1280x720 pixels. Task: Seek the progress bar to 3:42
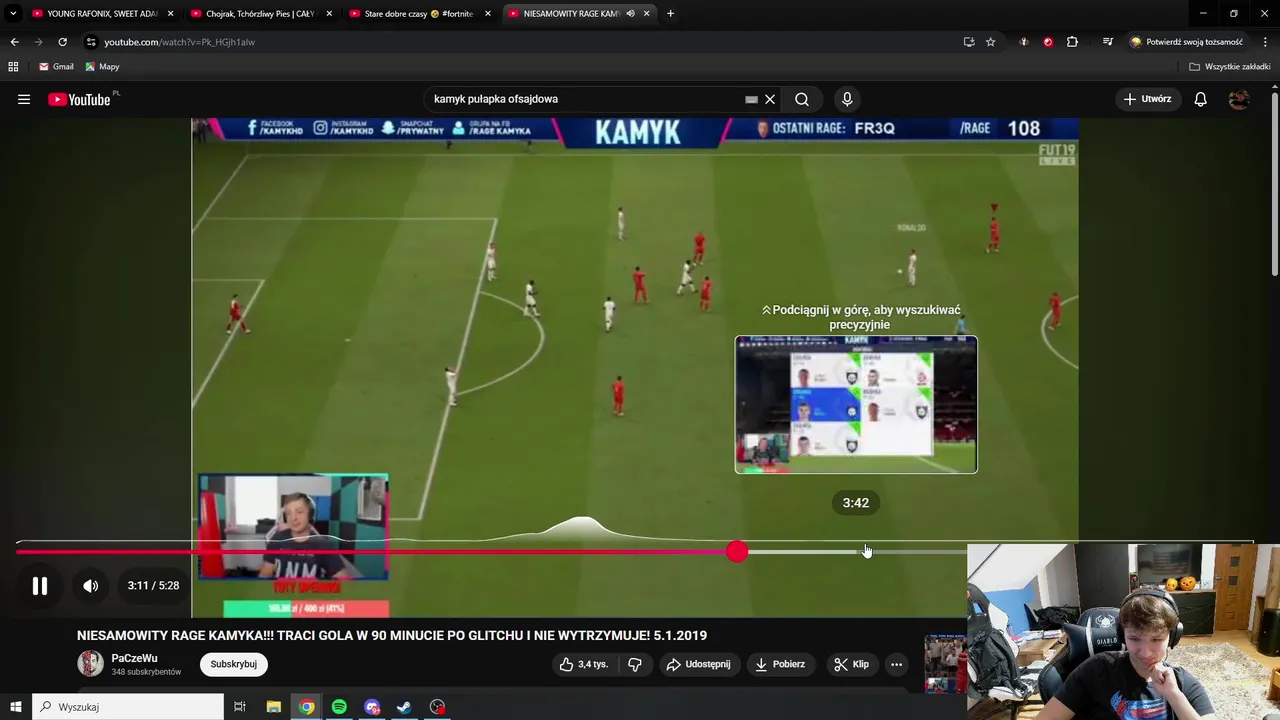point(866,551)
